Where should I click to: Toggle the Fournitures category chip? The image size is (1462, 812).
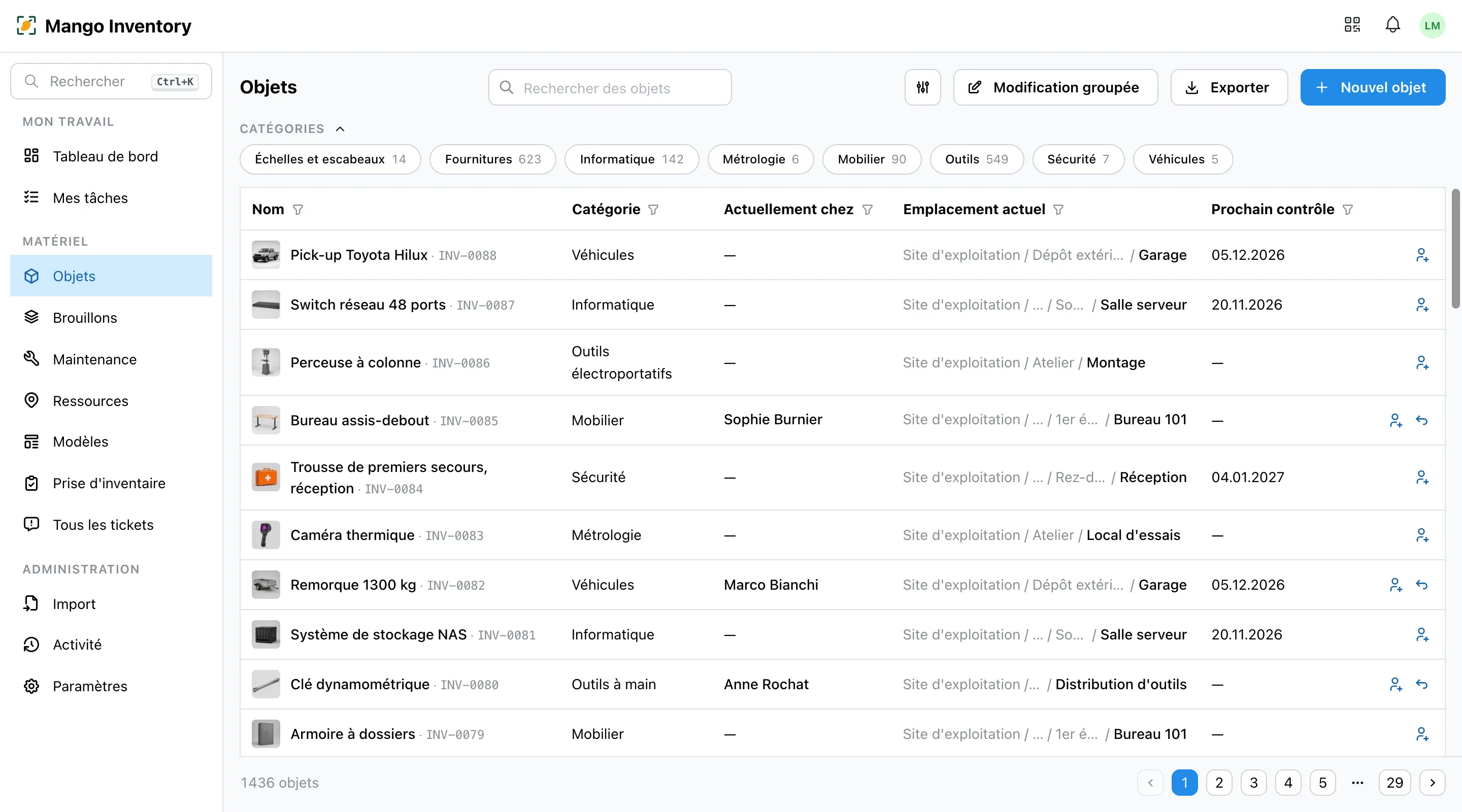coord(492,159)
